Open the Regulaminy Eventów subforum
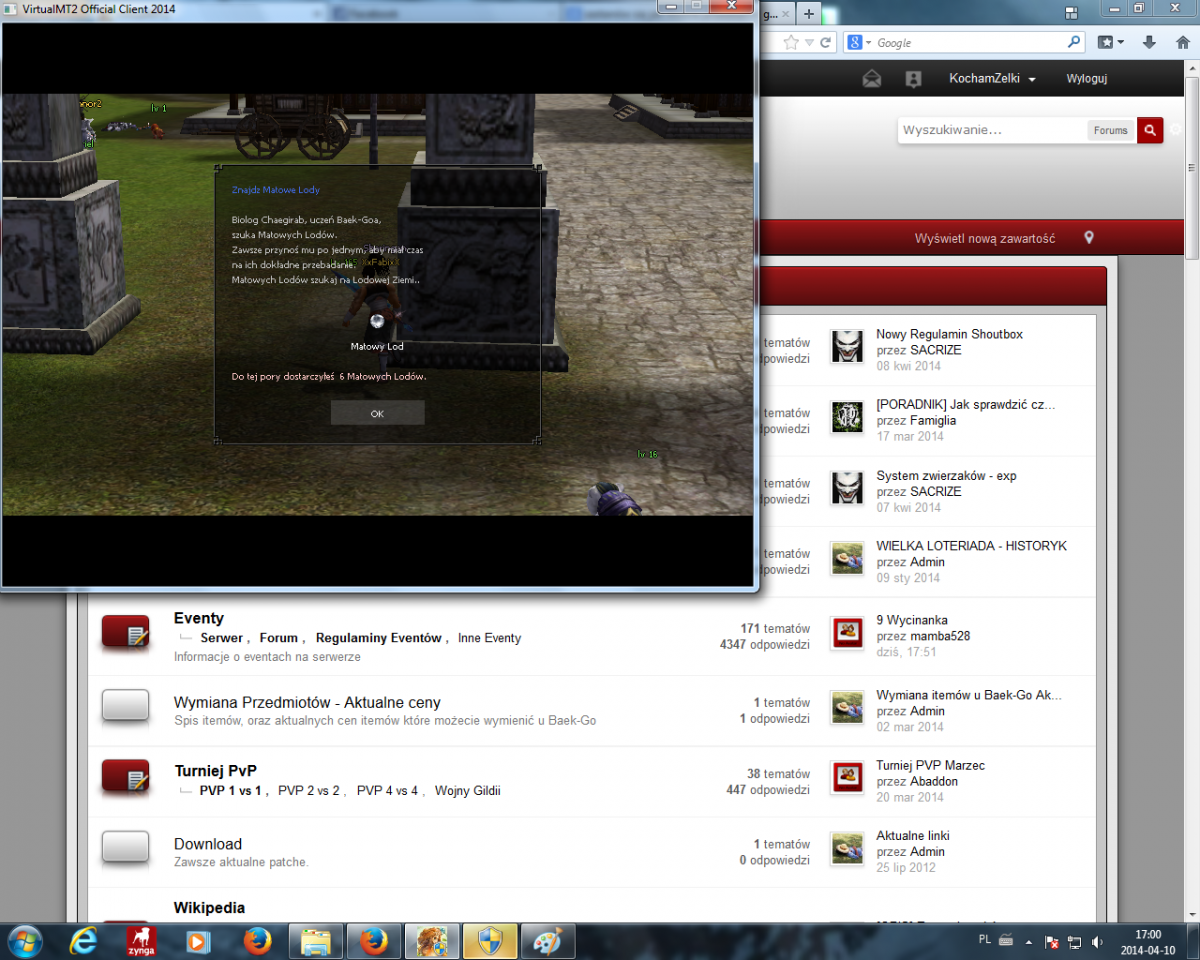 tap(379, 638)
